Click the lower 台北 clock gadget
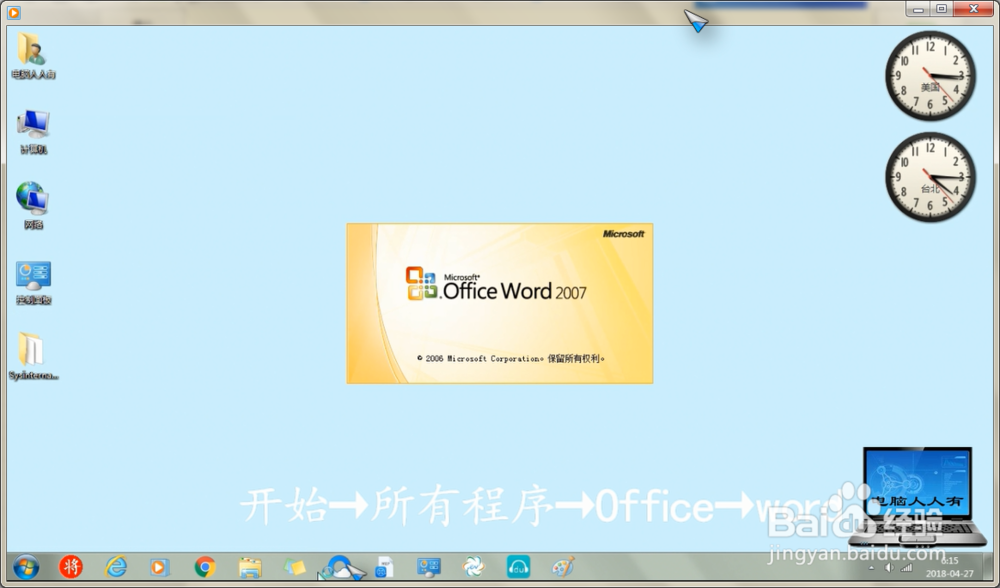The height and width of the screenshot is (588, 1000). (x=930, y=177)
